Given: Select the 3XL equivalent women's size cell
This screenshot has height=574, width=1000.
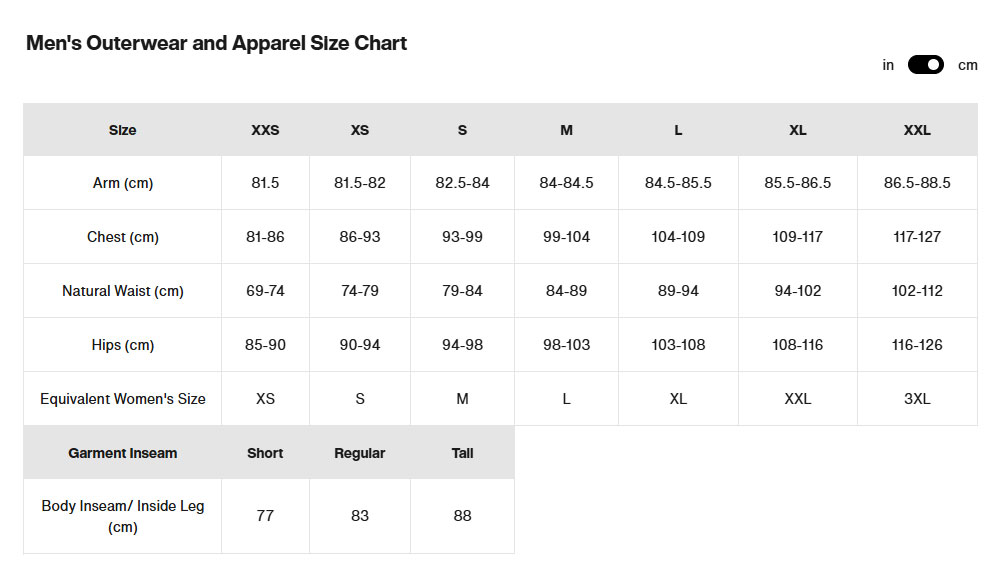Looking at the screenshot, I should point(917,399).
